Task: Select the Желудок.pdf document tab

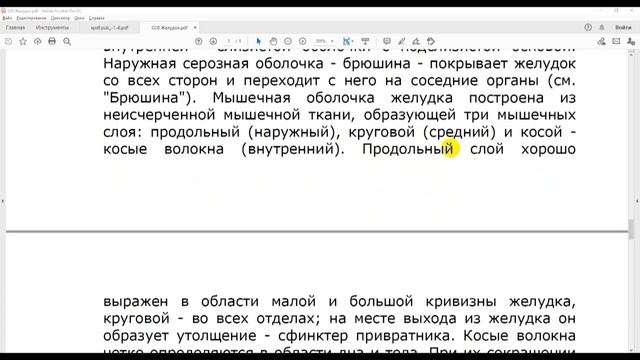Action: click(x=169, y=28)
